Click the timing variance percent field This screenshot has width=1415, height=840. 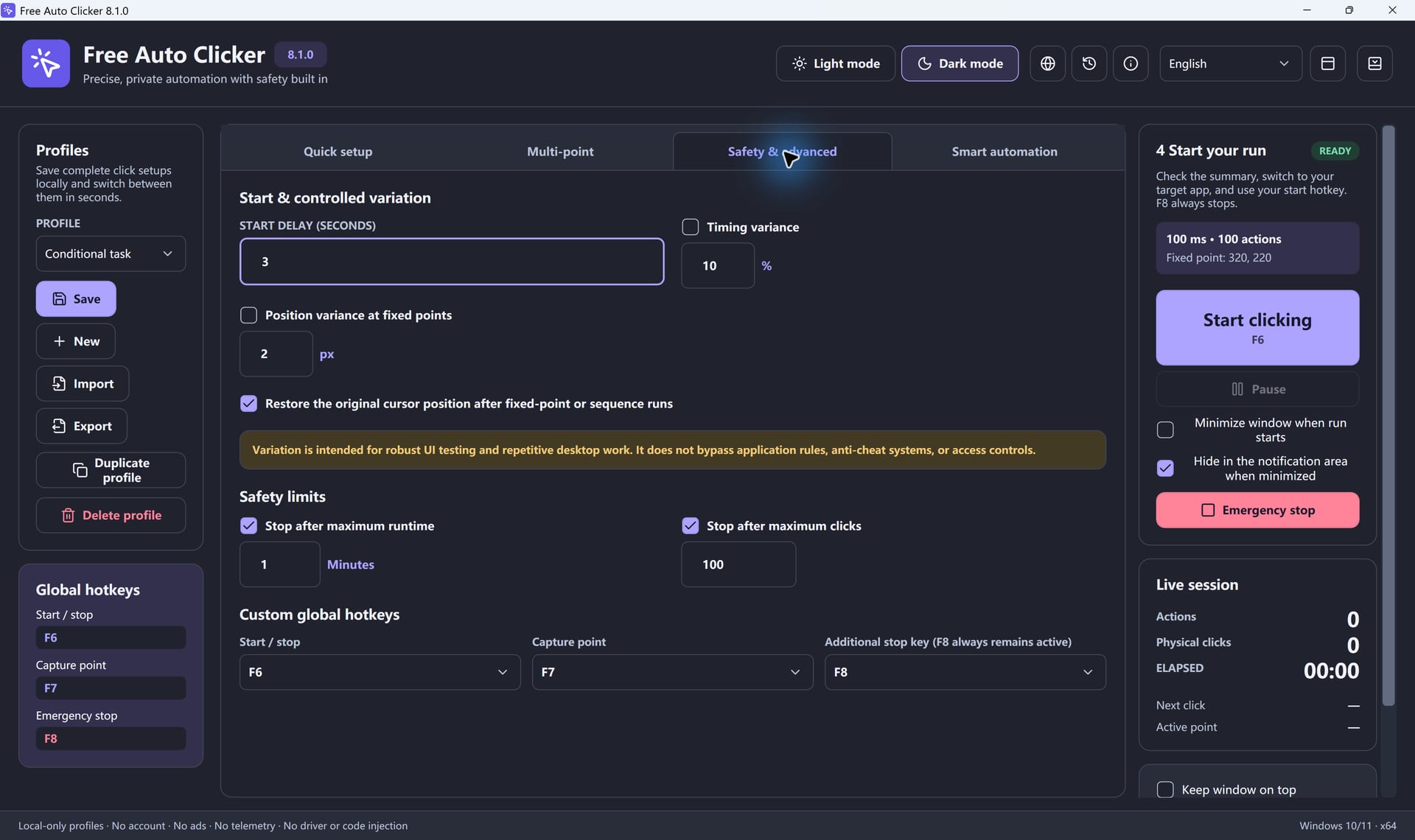[717, 265]
